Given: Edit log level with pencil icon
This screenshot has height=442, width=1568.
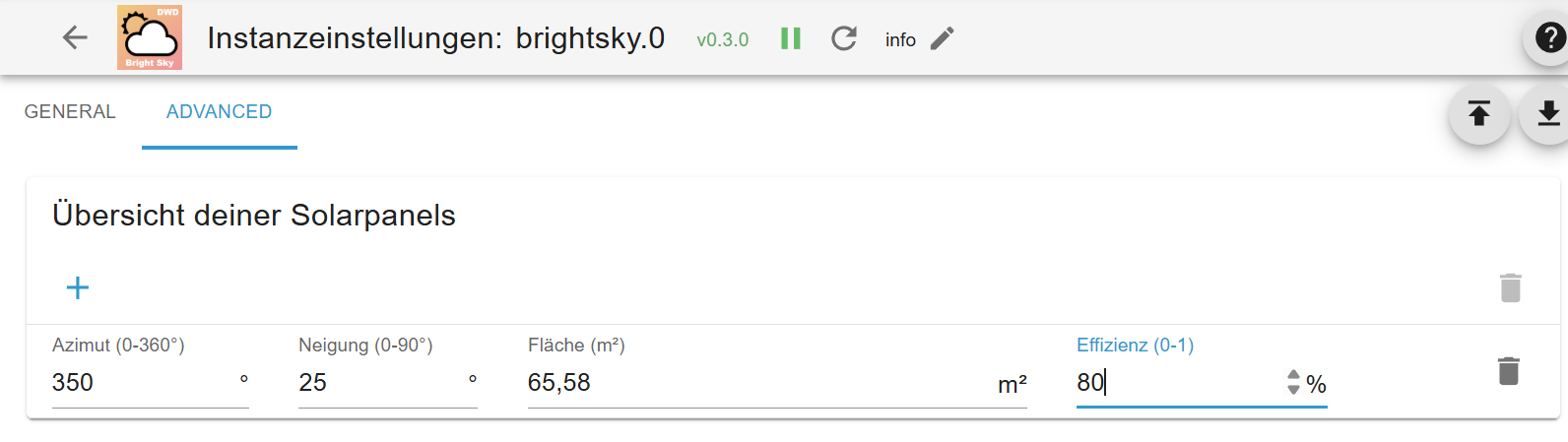Looking at the screenshot, I should pos(943,38).
